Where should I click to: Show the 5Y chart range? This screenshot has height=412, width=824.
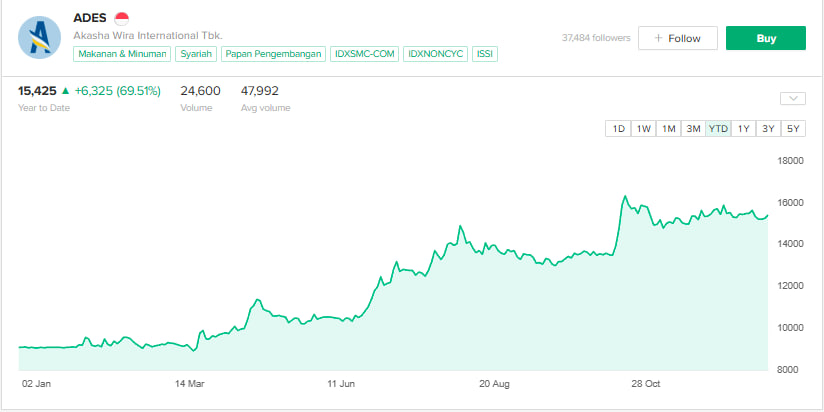(793, 128)
